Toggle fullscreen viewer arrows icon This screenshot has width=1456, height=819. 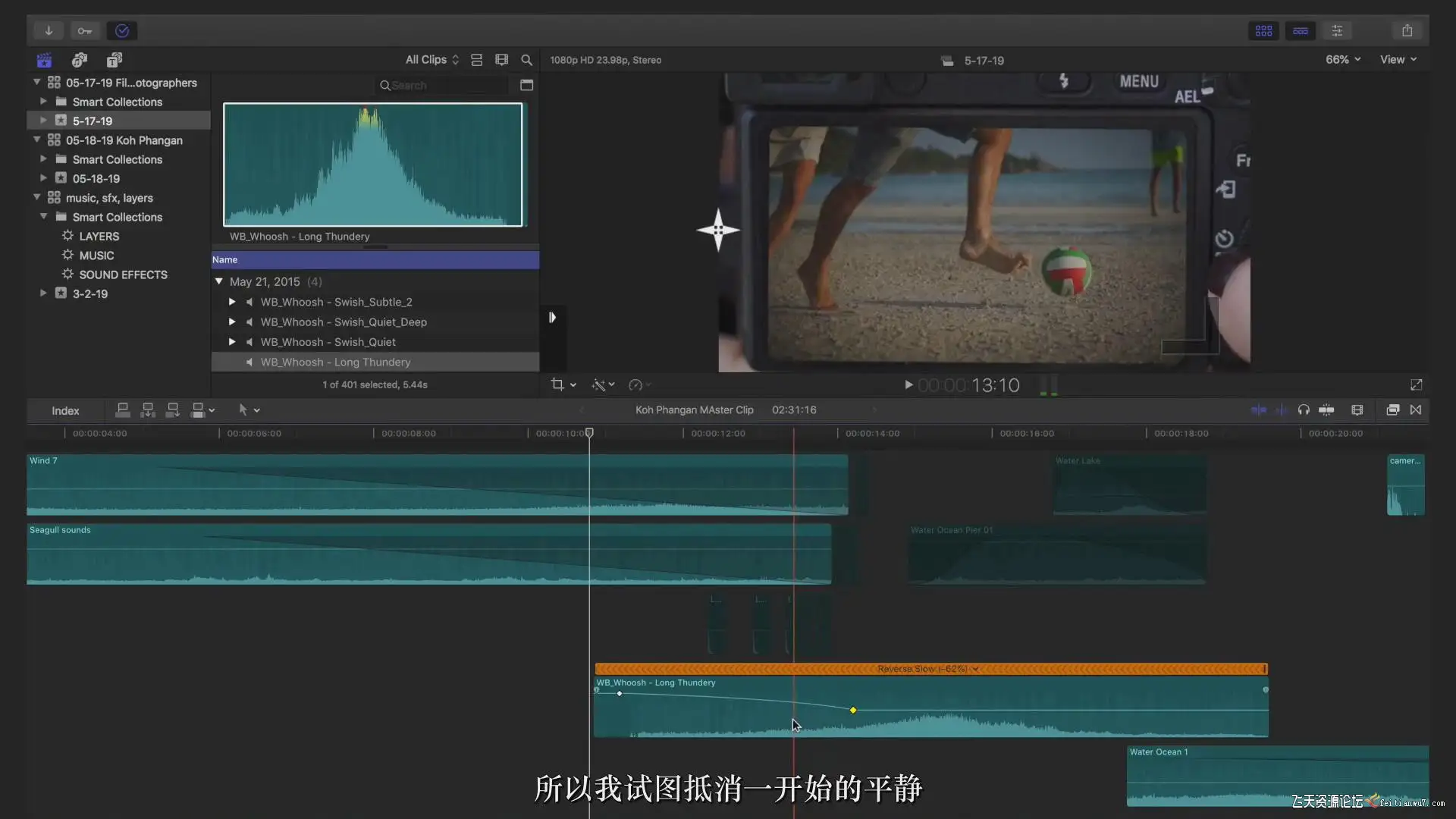point(1416,385)
